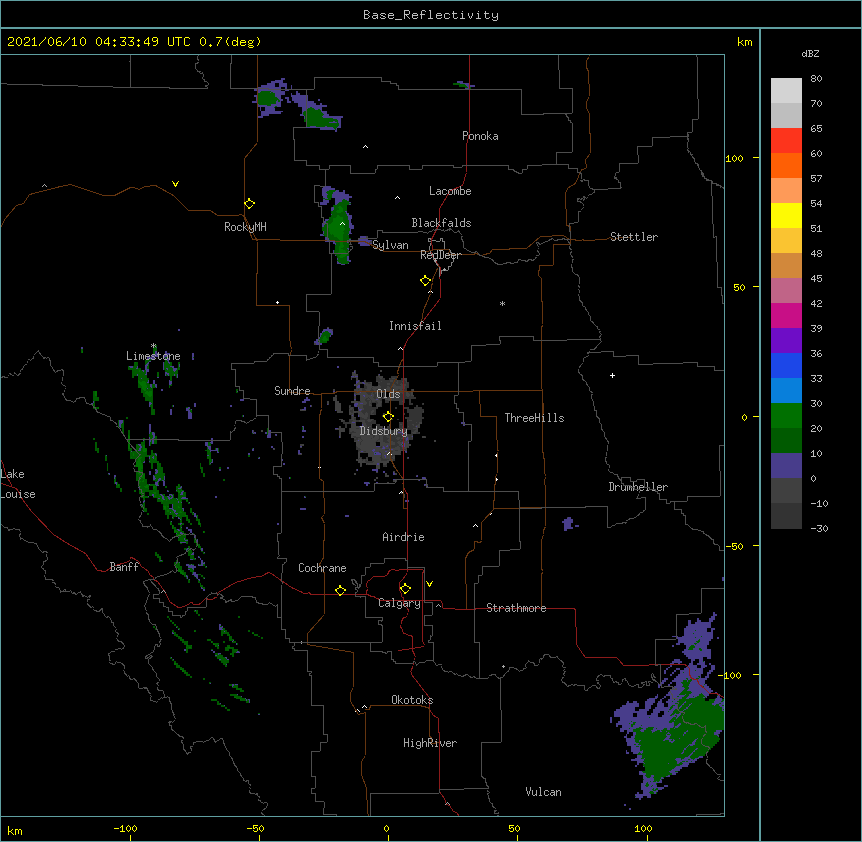
Task: Click the white asterisk marker east of Innisfail
Action: 502,304
